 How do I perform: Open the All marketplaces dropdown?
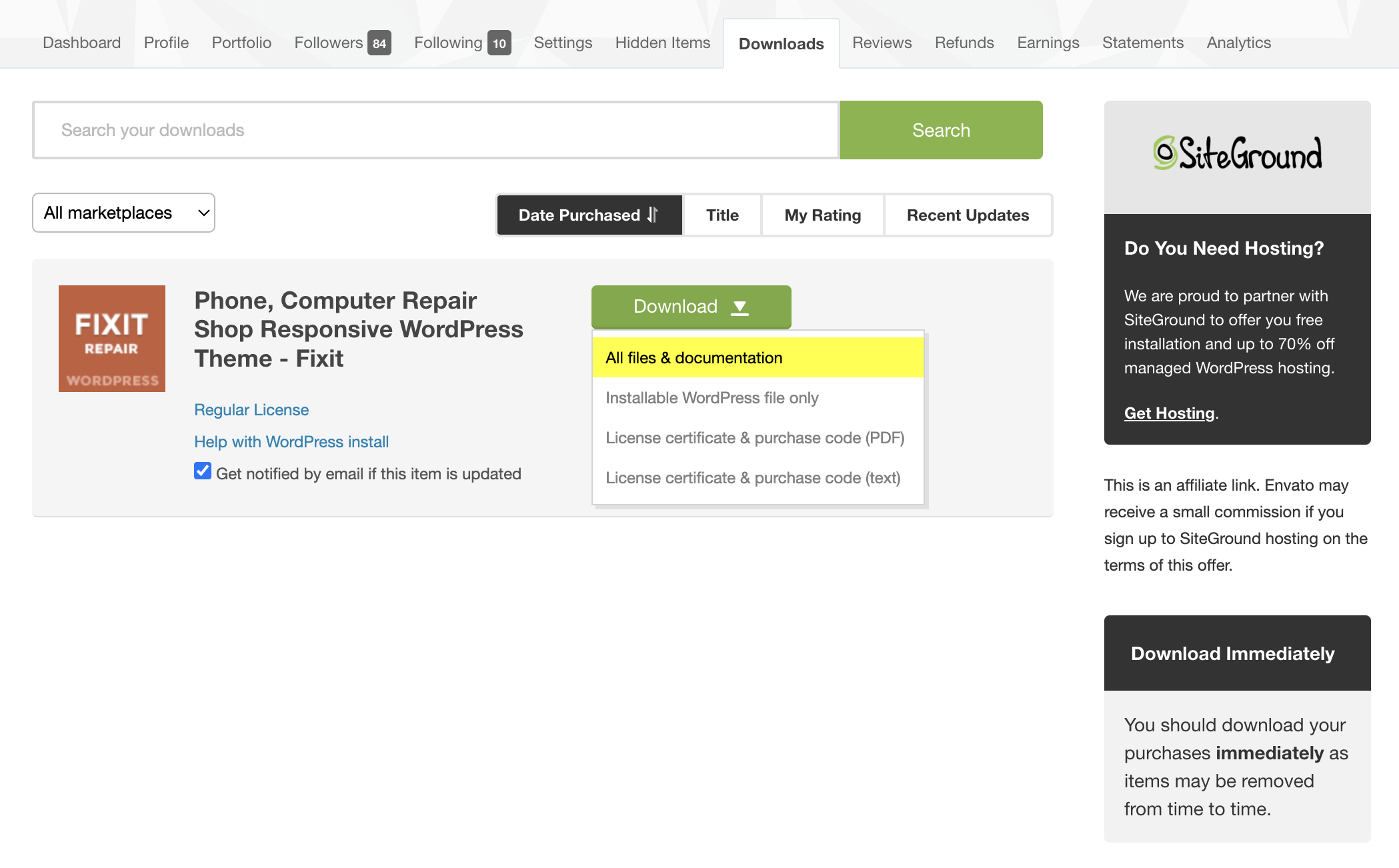click(123, 213)
